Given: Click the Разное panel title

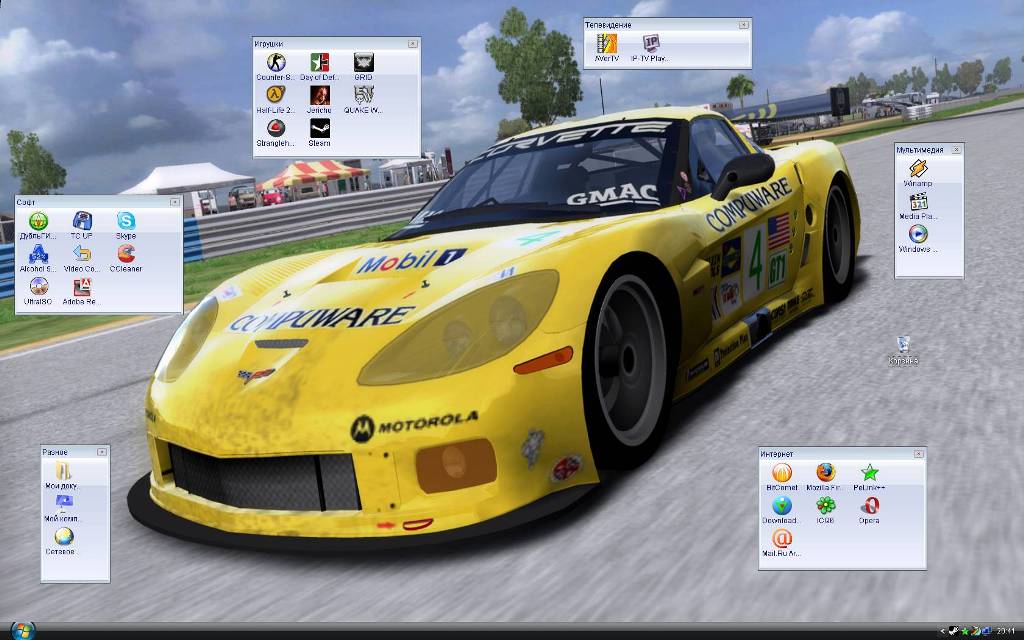Looking at the screenshot, I should coord(55,452).
